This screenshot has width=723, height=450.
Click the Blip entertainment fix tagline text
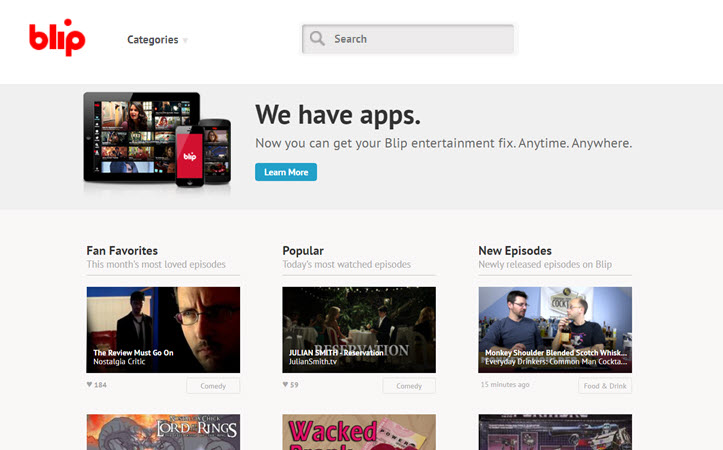444,143
